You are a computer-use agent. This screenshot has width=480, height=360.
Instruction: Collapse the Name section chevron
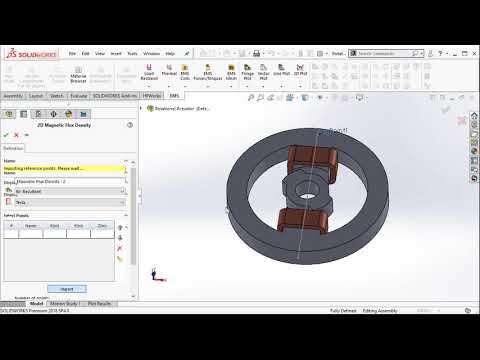coord(126,161)
